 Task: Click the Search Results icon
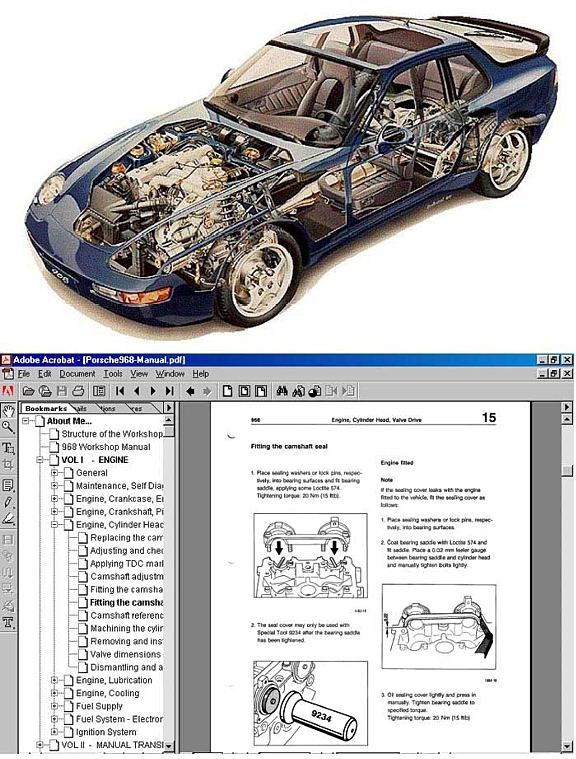point(315,391)
